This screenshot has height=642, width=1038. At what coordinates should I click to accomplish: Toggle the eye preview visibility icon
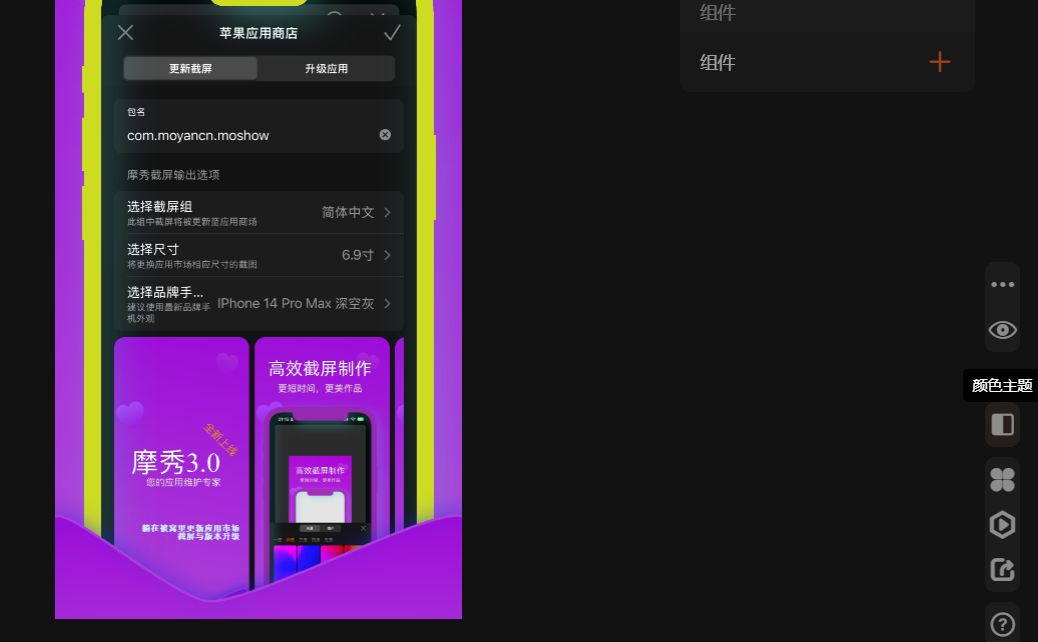click(1002, 330)
